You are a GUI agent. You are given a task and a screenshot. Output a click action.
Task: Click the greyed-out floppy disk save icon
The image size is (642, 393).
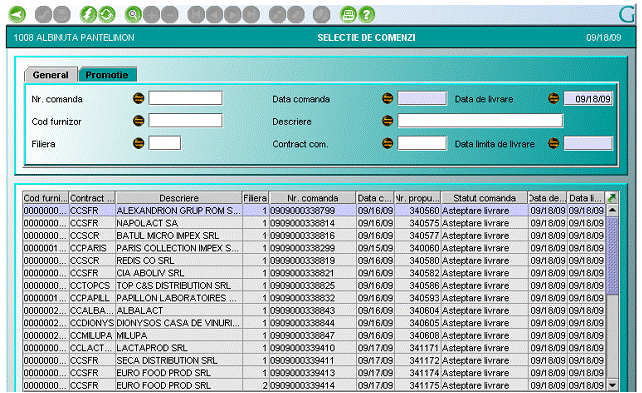pos(61,15)
